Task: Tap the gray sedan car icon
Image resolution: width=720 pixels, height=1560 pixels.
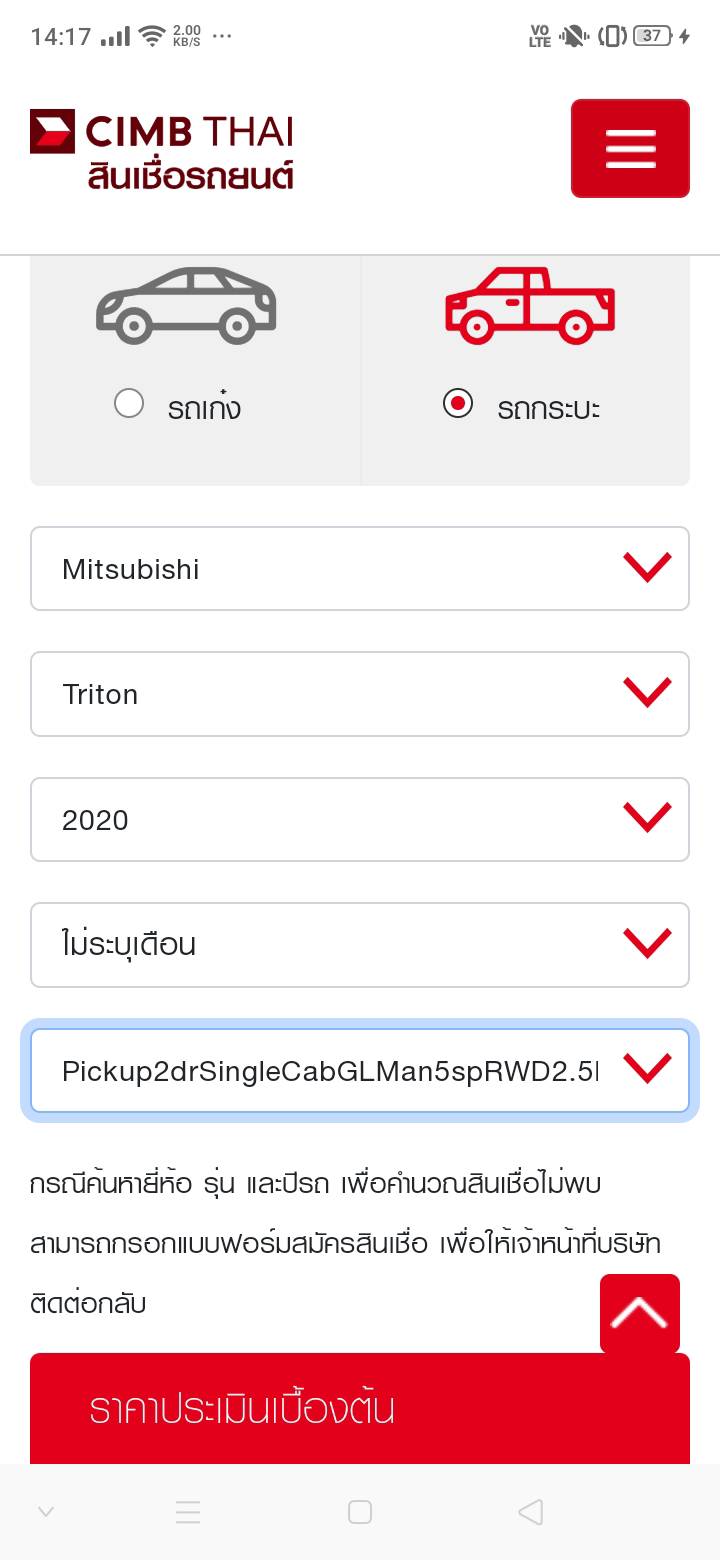Action: coord(186,304)
